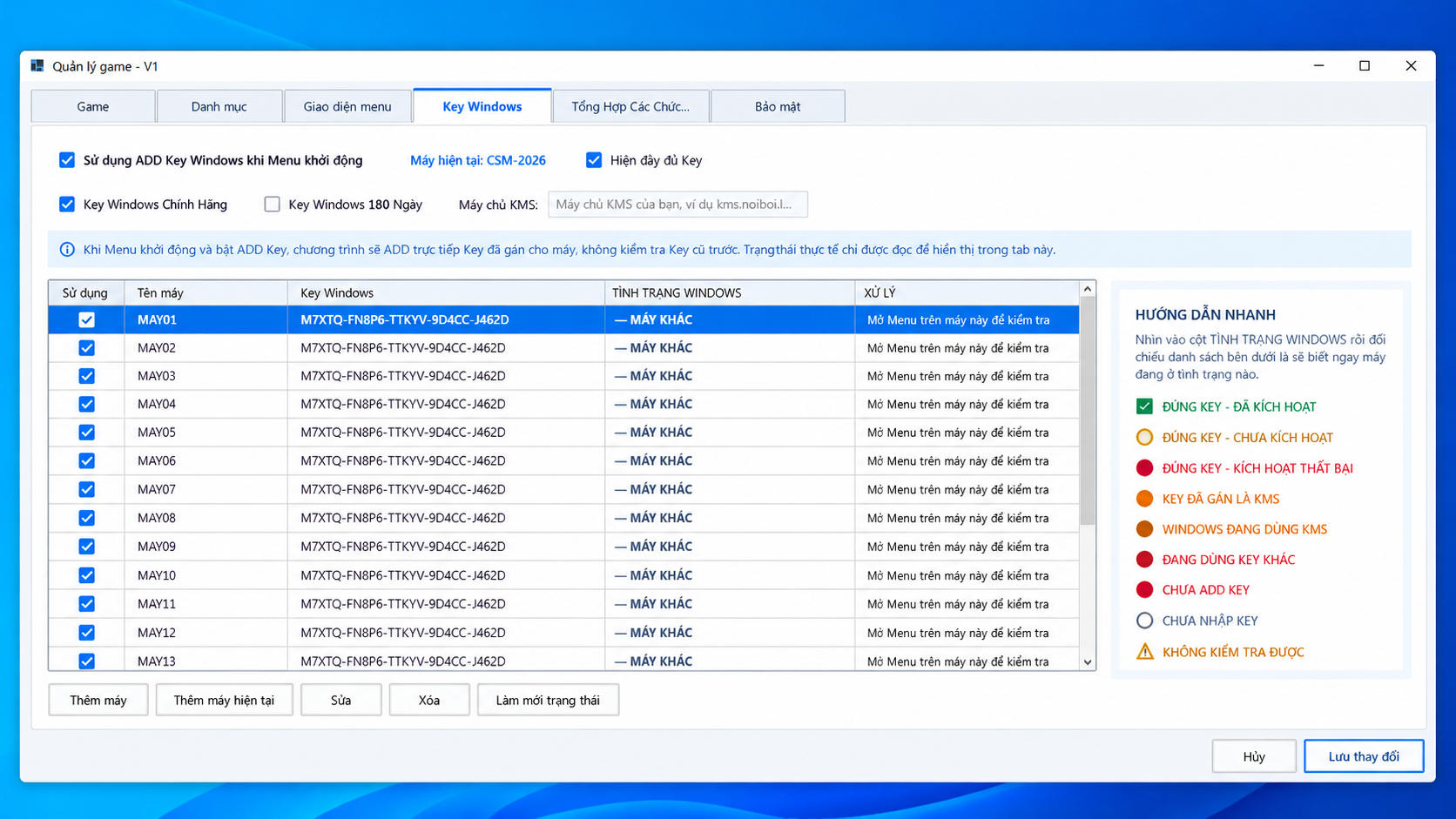Image resolution: width=1456 pixels, height=819 pixels.
Task: Click the orange dot beside KEY ĐÃ GÁN LÀ KMS
Action: [x=1144, y=499]
